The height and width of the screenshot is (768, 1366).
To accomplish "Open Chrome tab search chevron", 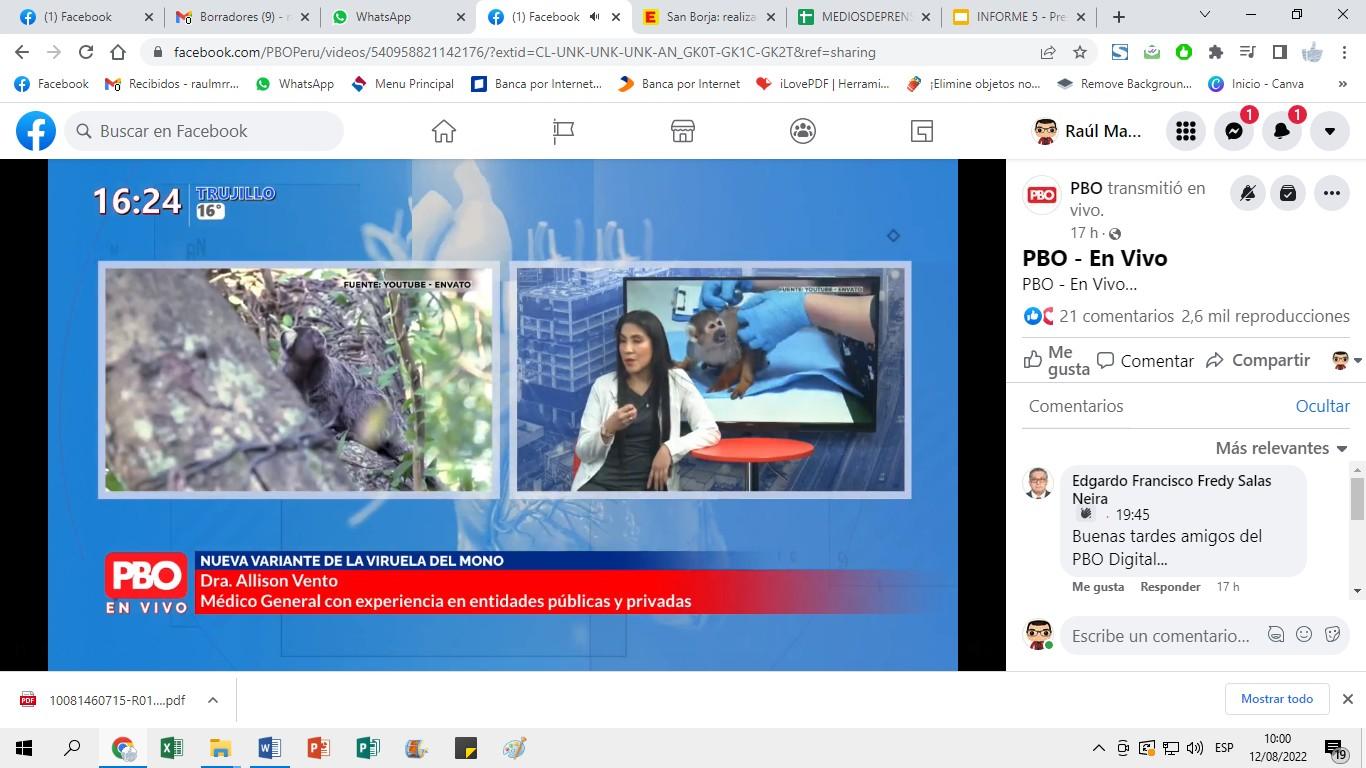I will [x=1205, y=16].
